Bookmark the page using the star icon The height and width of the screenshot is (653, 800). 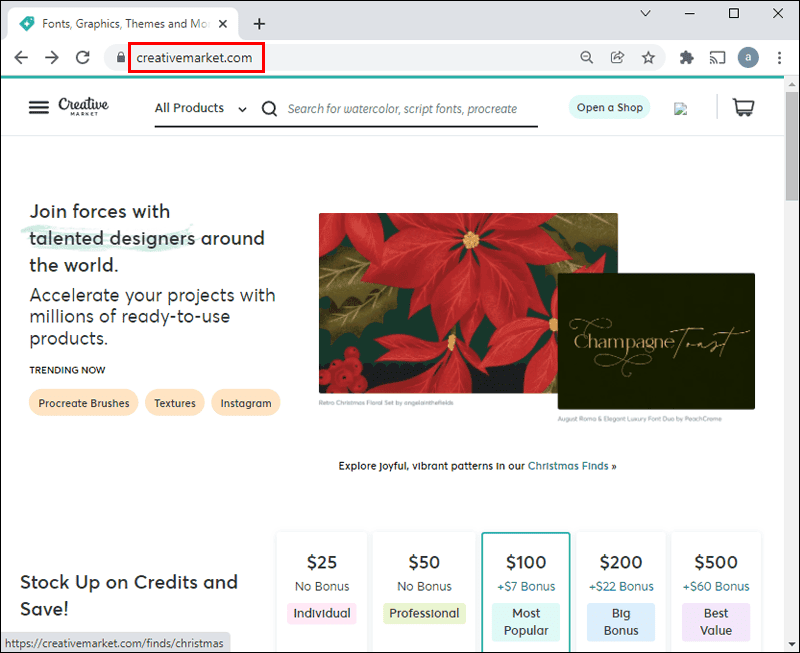(648, 57)
